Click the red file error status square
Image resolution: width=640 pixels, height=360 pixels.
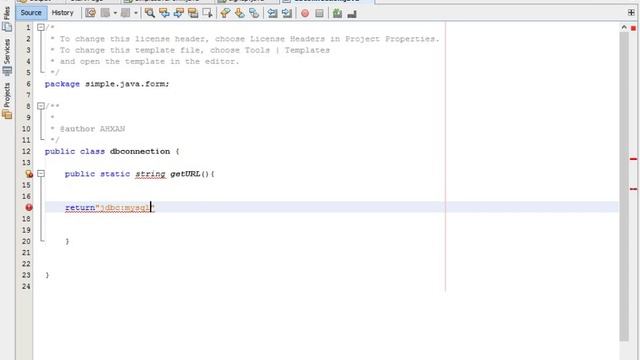(x=633, y=28)
